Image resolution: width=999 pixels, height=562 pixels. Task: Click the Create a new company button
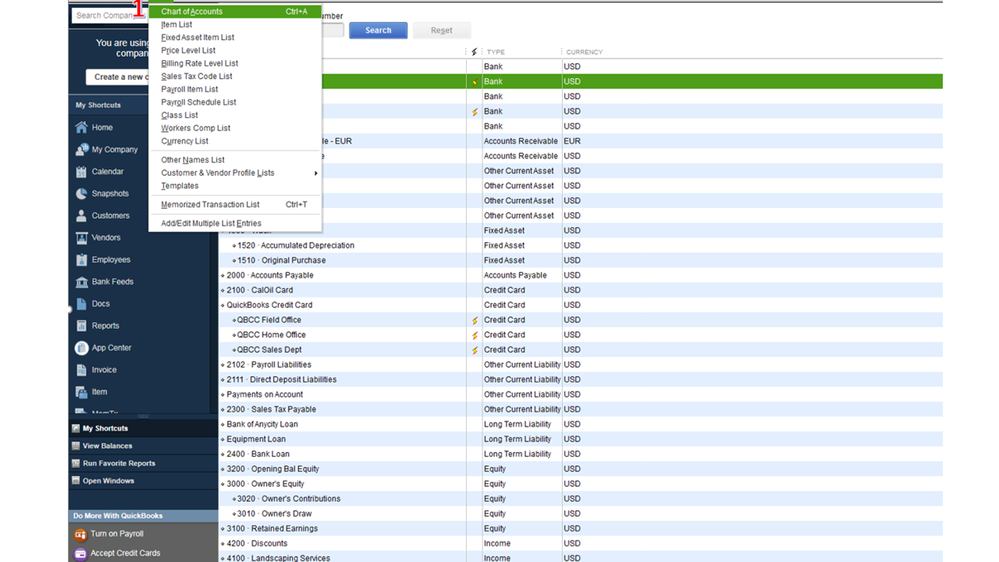click(118, 77)
